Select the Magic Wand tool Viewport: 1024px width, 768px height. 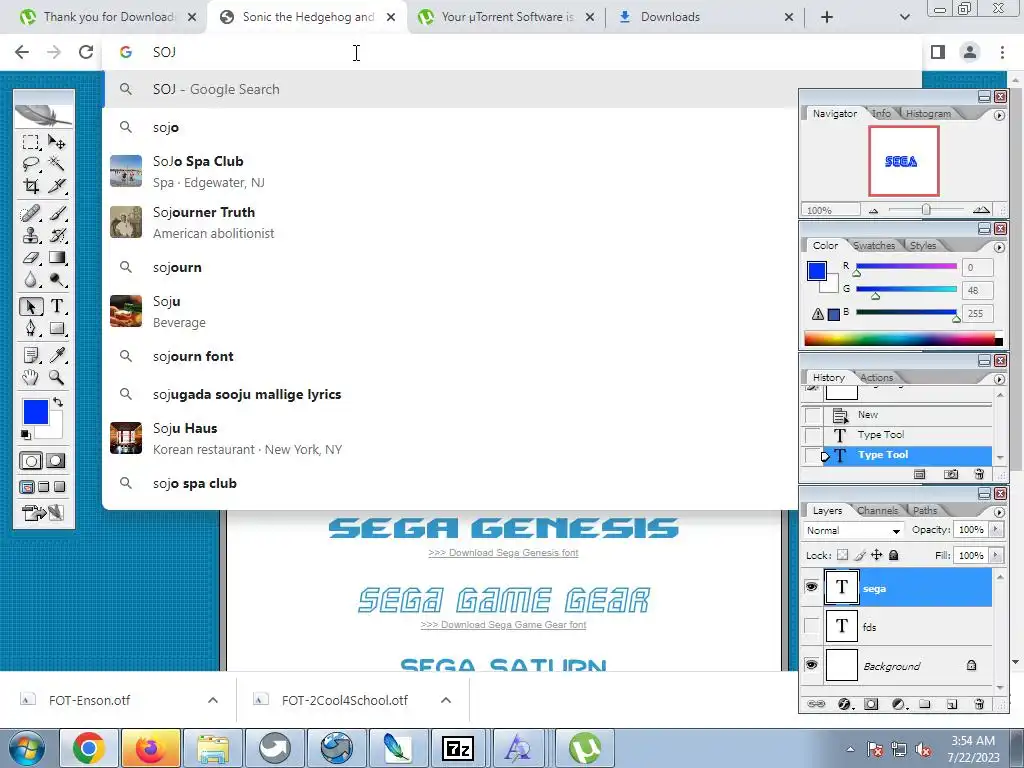pyautogui.click(x=57, y=164)
